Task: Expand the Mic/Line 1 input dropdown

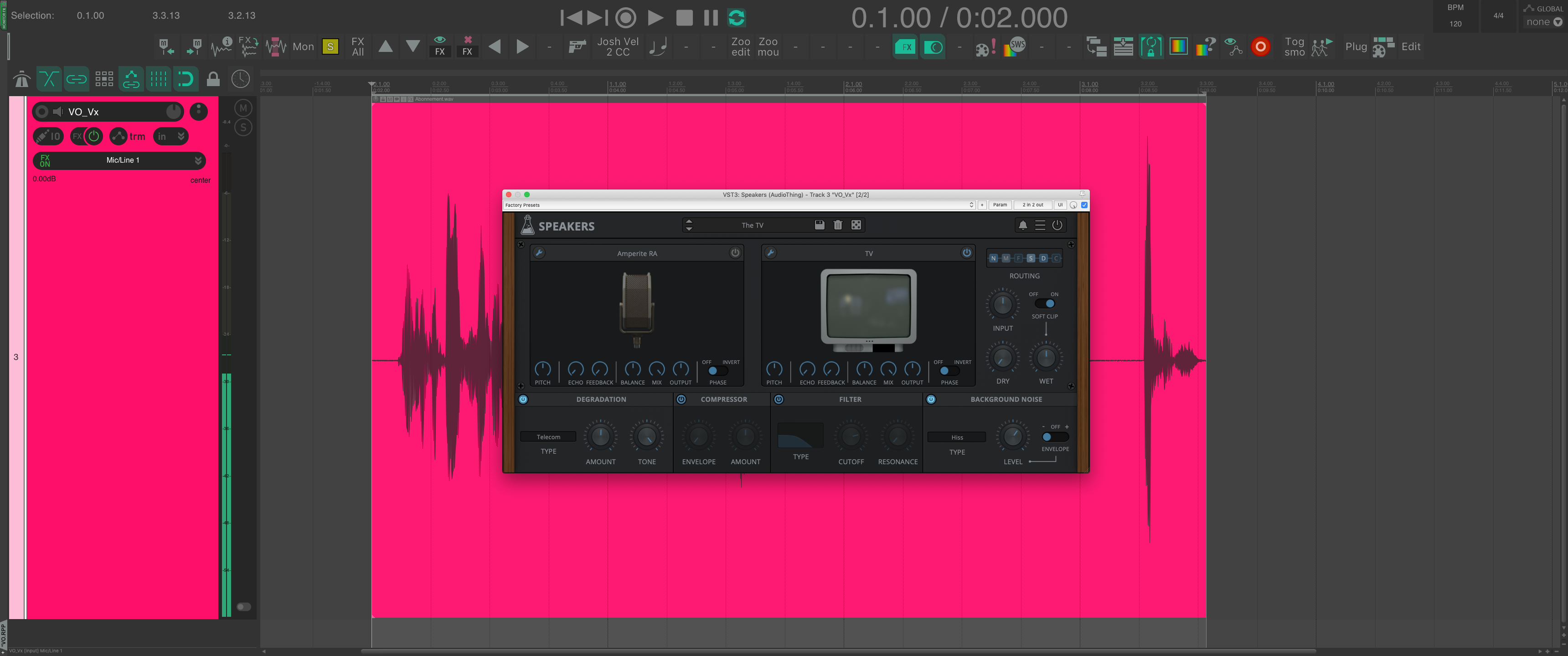Action: pos(198,160)
